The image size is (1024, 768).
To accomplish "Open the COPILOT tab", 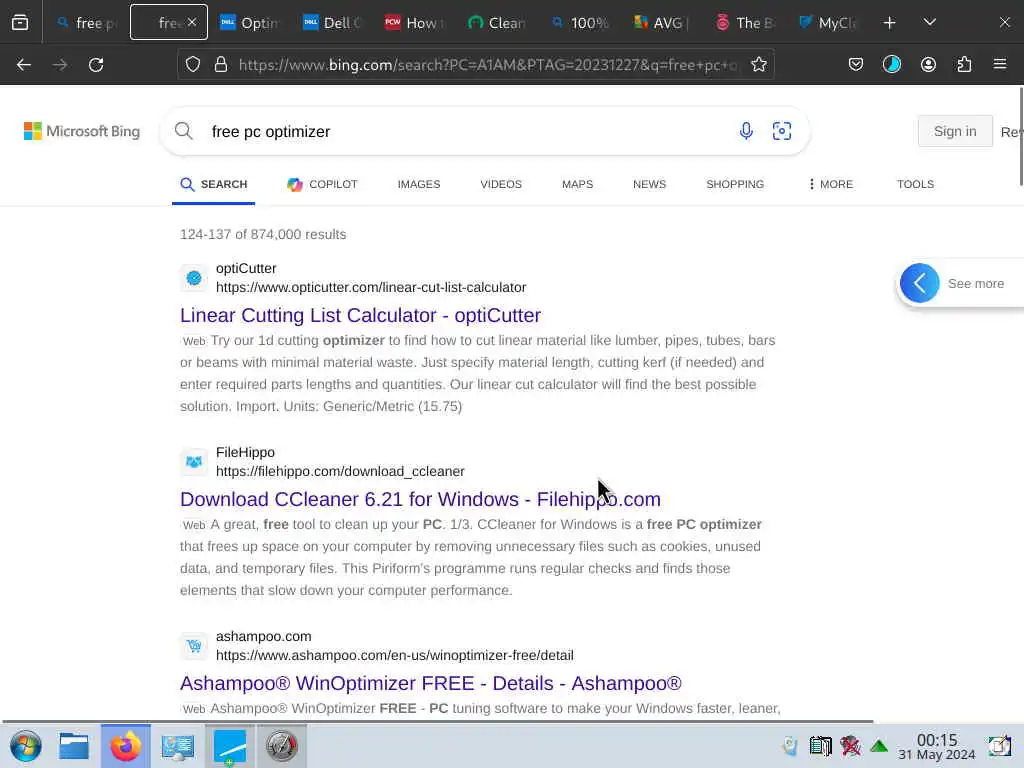I will [322, 184].
